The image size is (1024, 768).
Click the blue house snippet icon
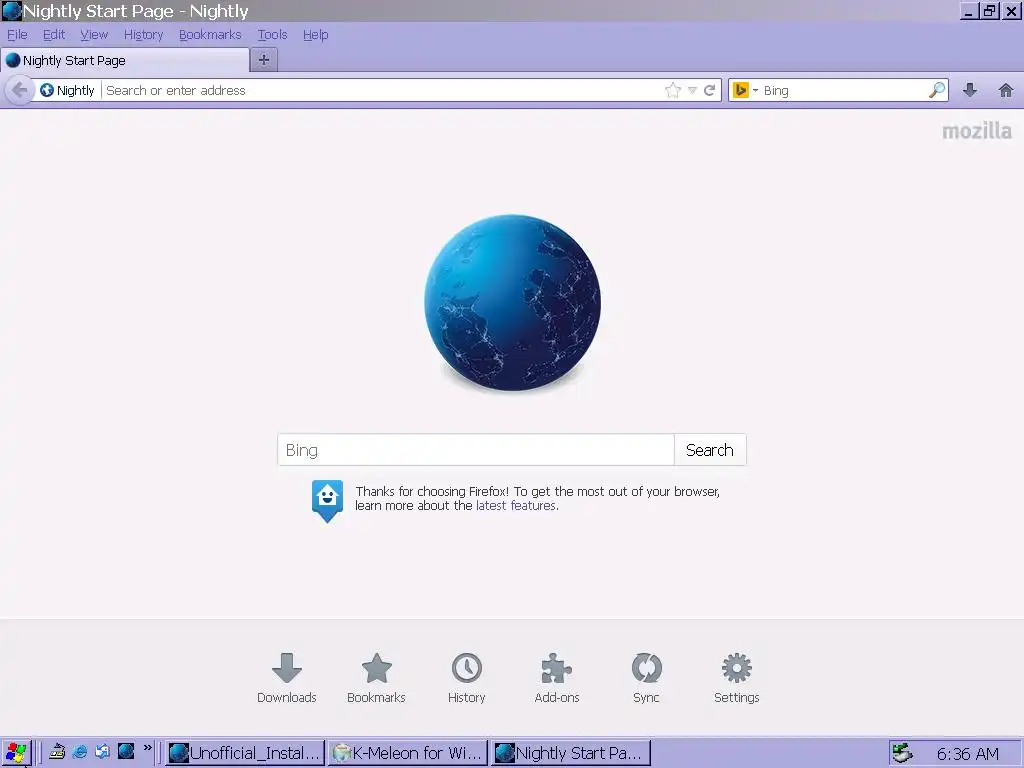[x=327, y=501]
